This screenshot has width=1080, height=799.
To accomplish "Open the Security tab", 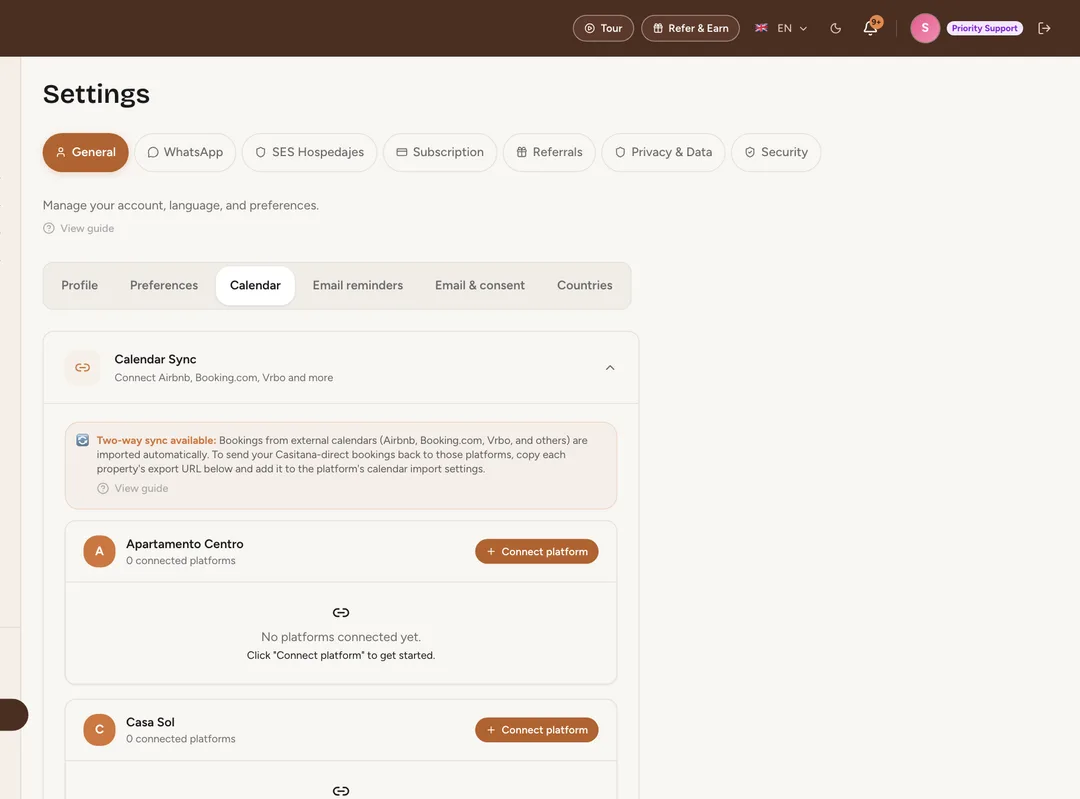I will (x=776, y=152).
